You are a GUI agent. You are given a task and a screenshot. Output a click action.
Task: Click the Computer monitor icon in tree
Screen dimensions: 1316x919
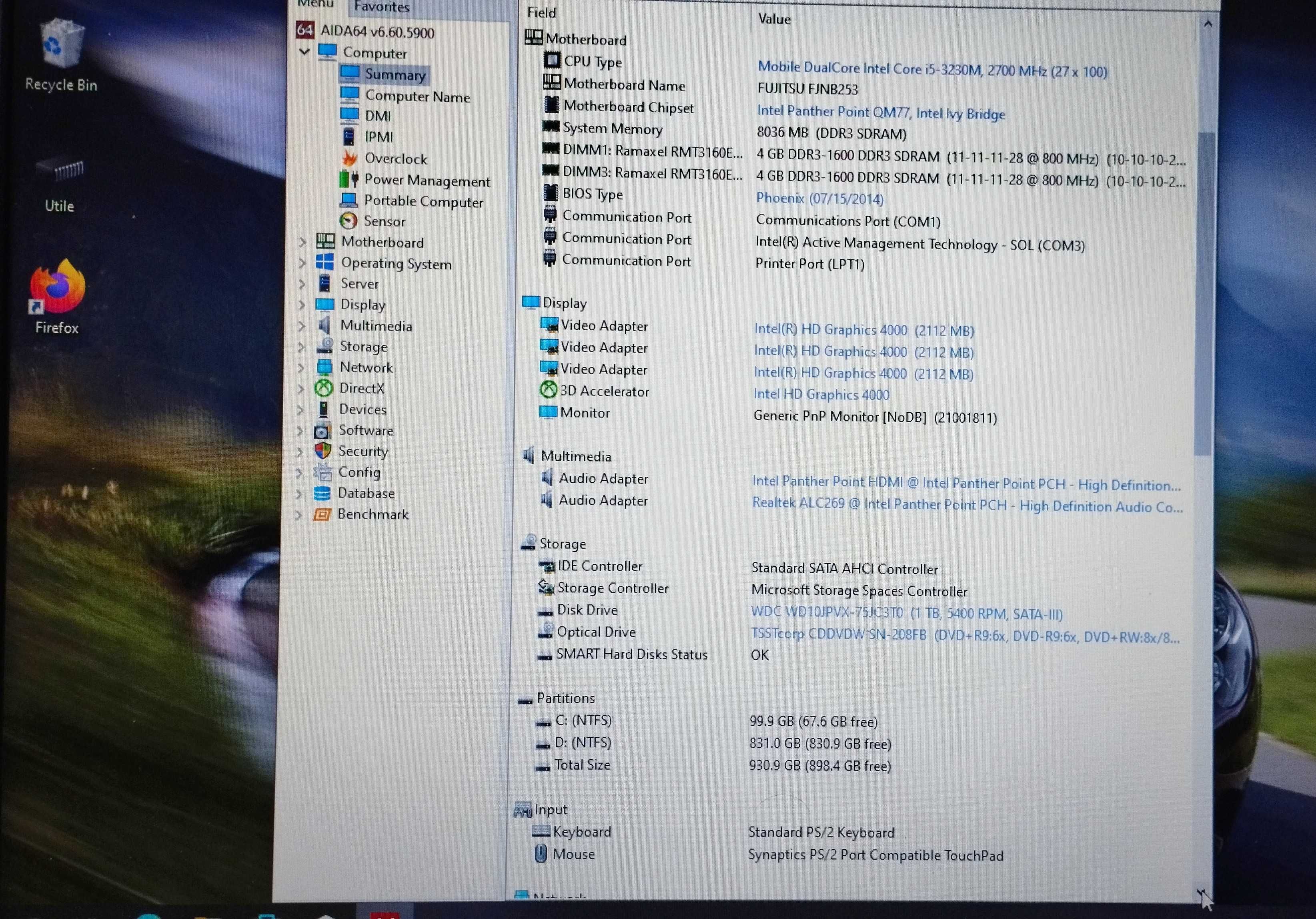328,52
